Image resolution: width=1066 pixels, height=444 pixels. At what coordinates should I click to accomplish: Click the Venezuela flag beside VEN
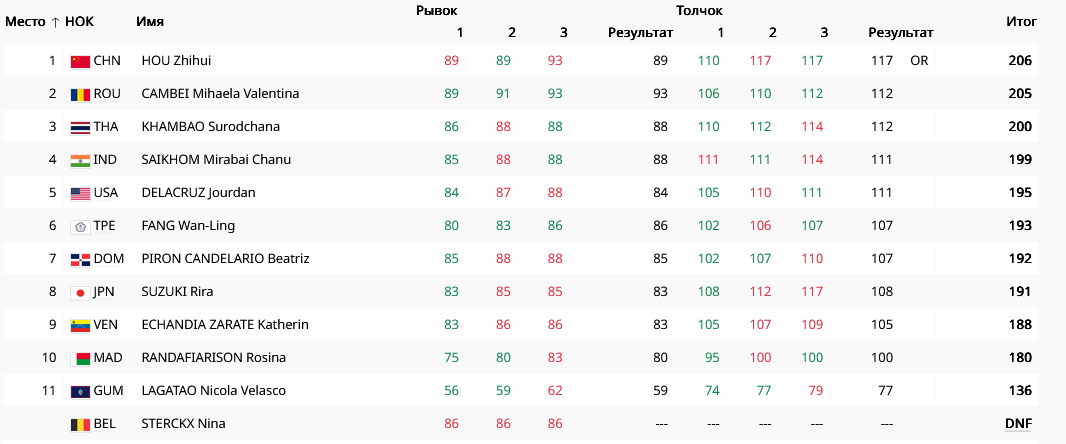point(80,325)
